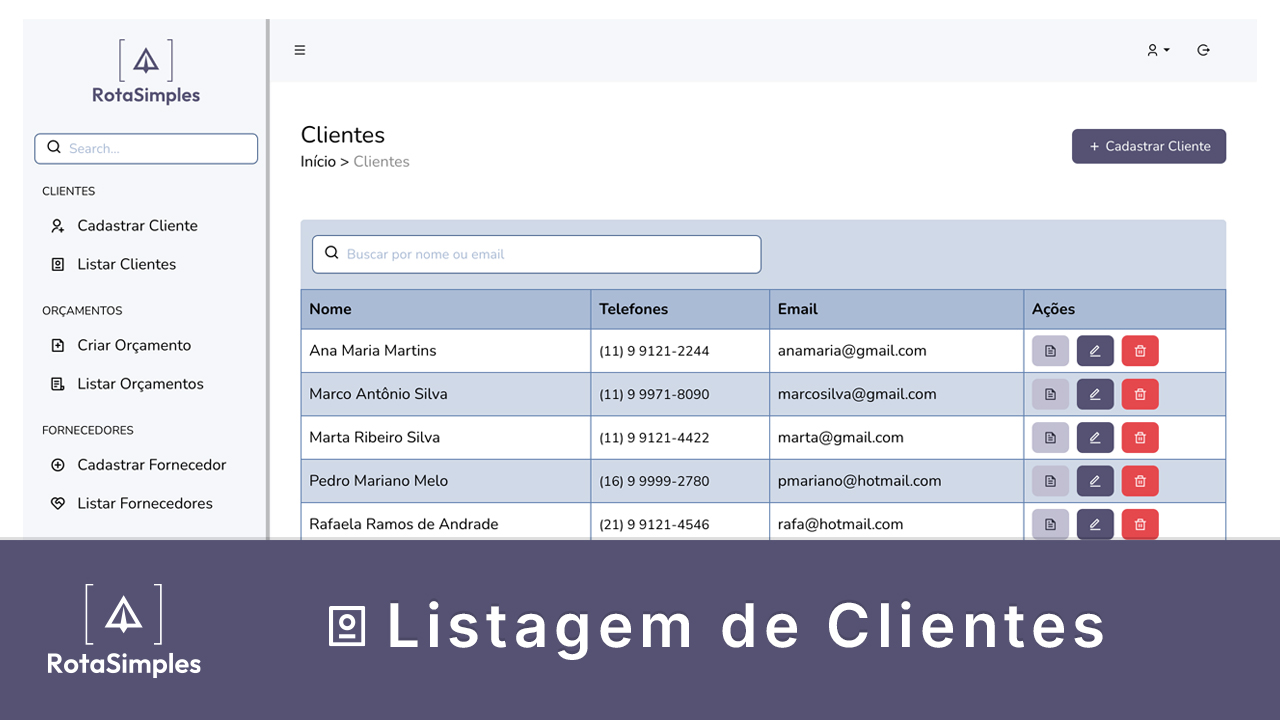
Task: Go to Início via the breadcrumb link
Action: coord(319,161)
